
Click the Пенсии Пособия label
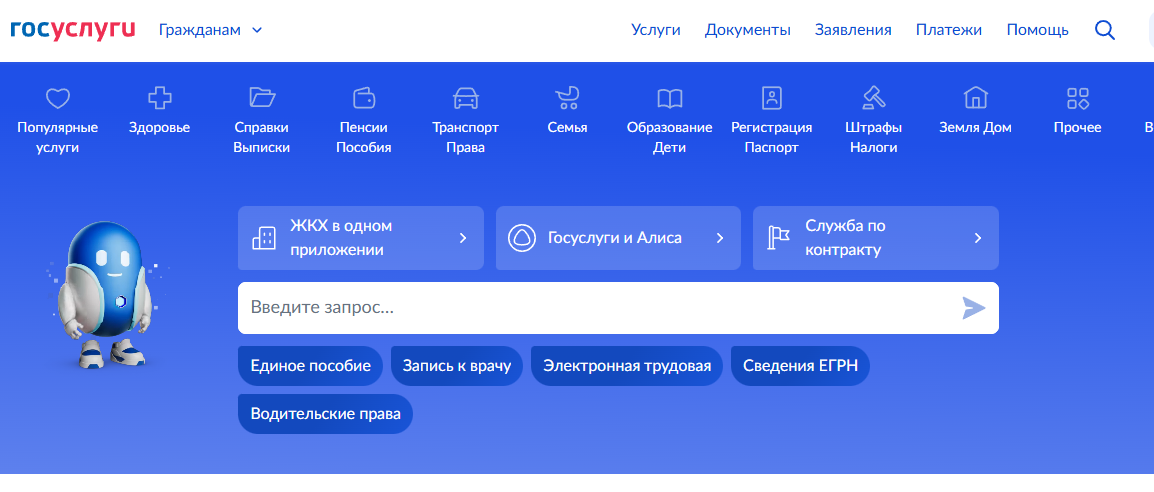pos(364,138)
